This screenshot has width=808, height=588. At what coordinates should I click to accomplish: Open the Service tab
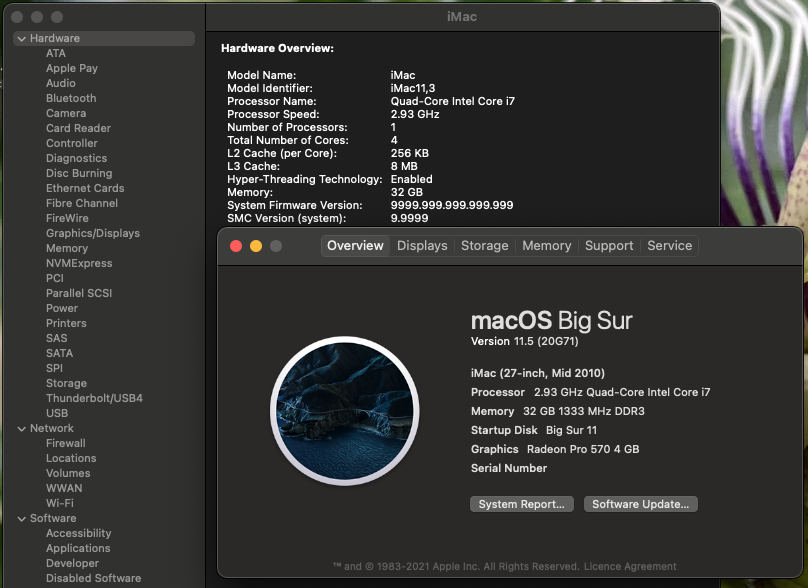coord(669,246)
